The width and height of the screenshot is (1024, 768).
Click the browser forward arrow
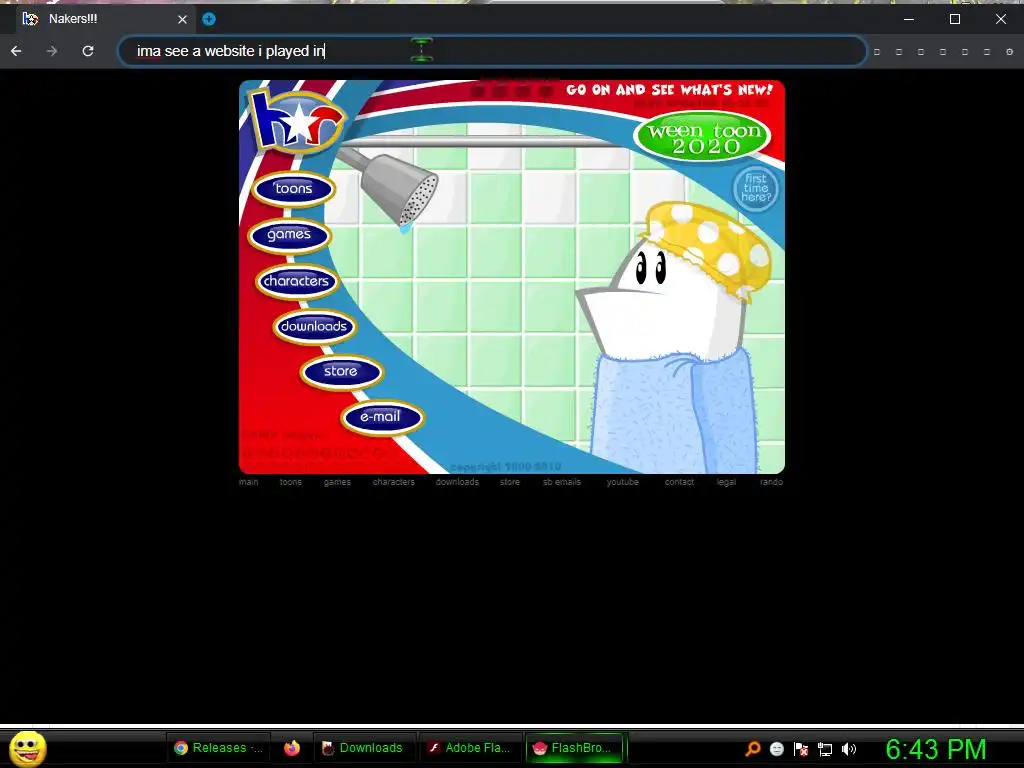click(52, 51)
